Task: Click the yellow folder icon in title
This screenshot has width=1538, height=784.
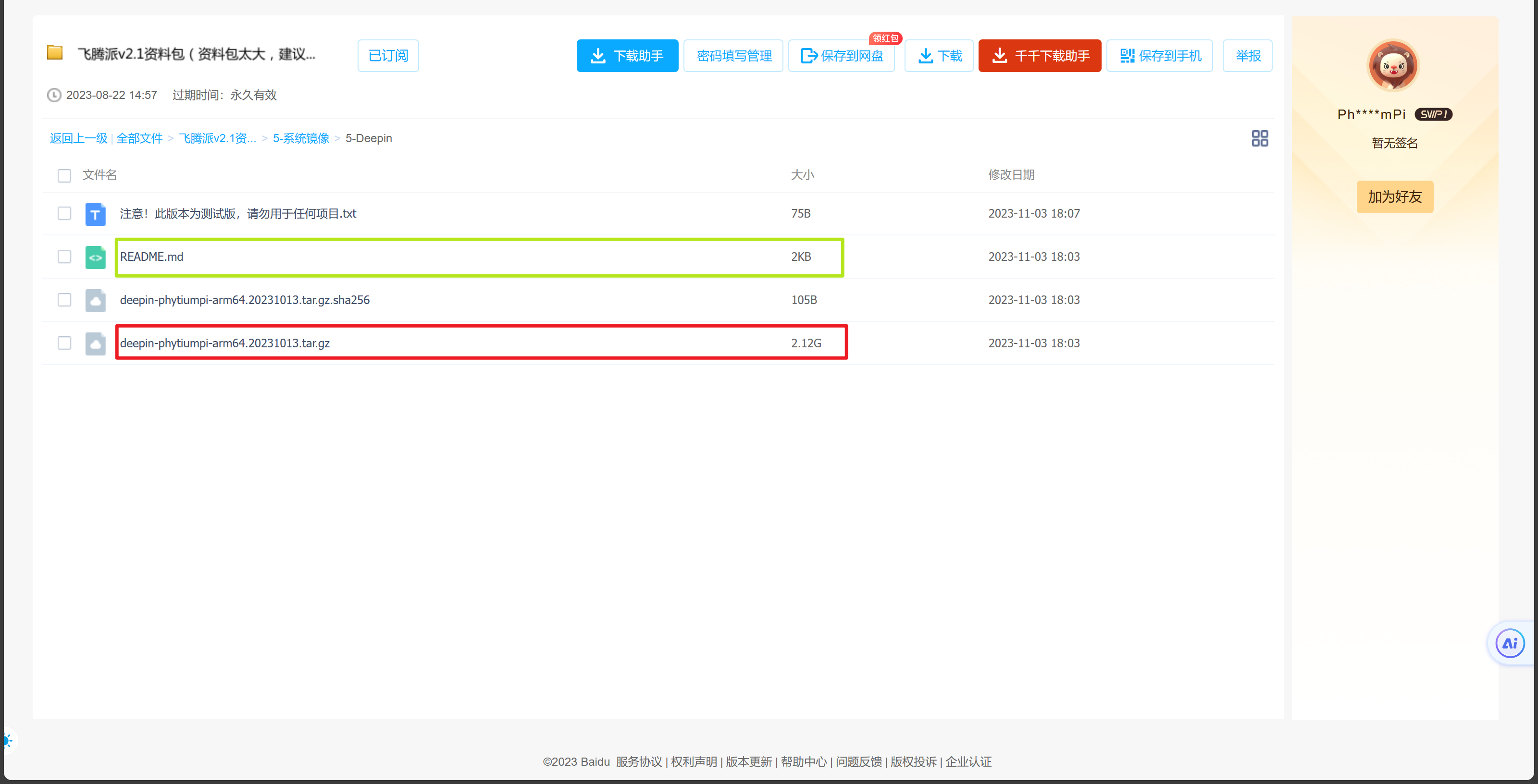Action: (x=55, y=52)
